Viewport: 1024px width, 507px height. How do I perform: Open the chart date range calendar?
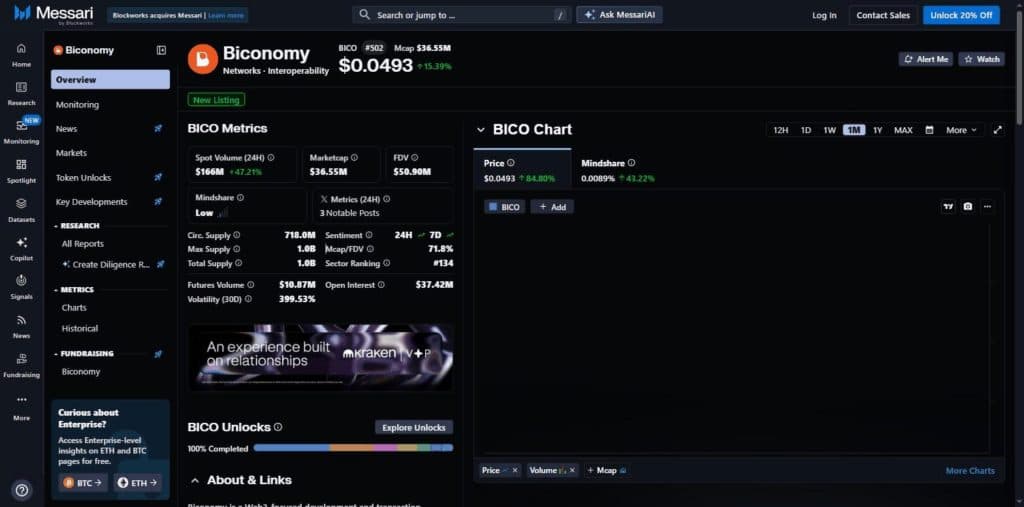(x=929, y=130)
